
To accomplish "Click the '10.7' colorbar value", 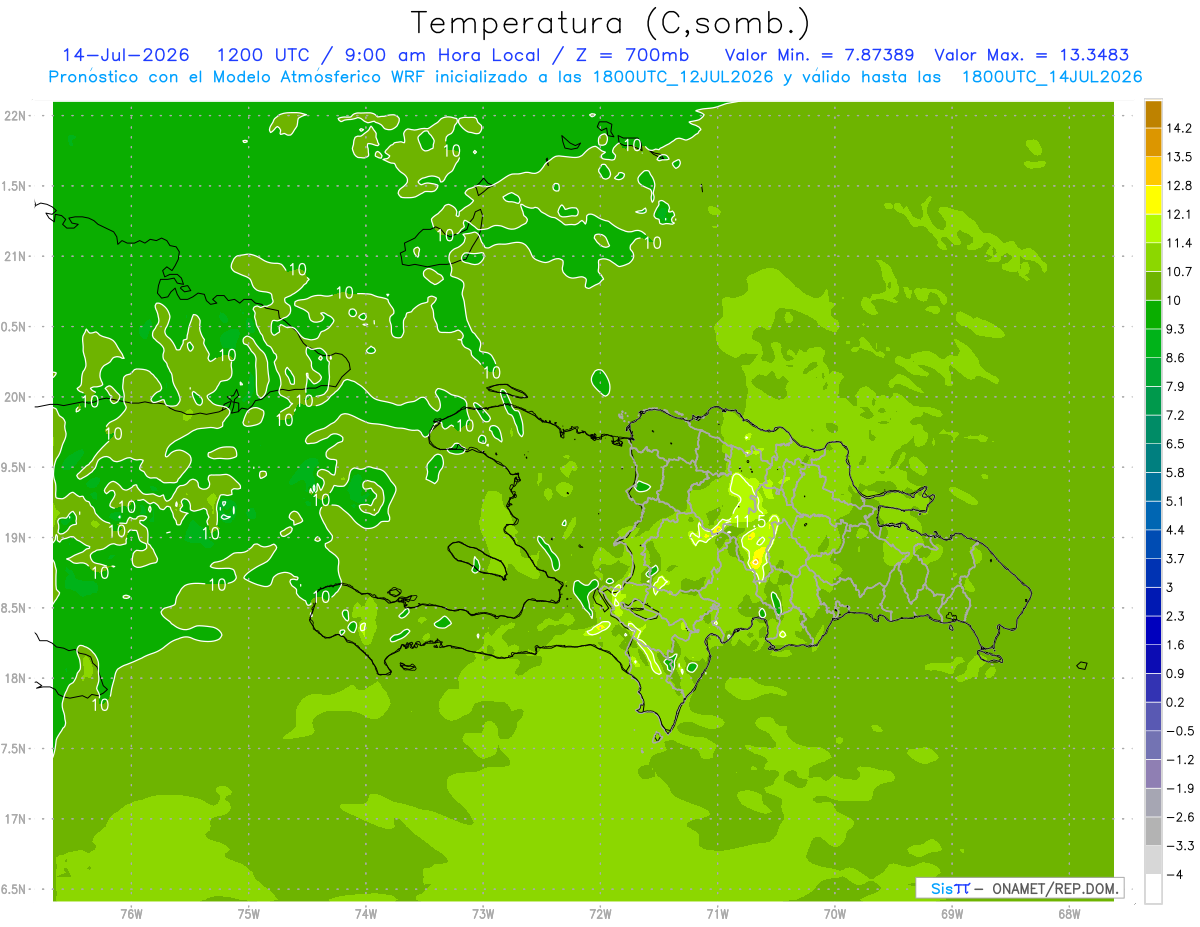I will click(x=1178, y=271).
